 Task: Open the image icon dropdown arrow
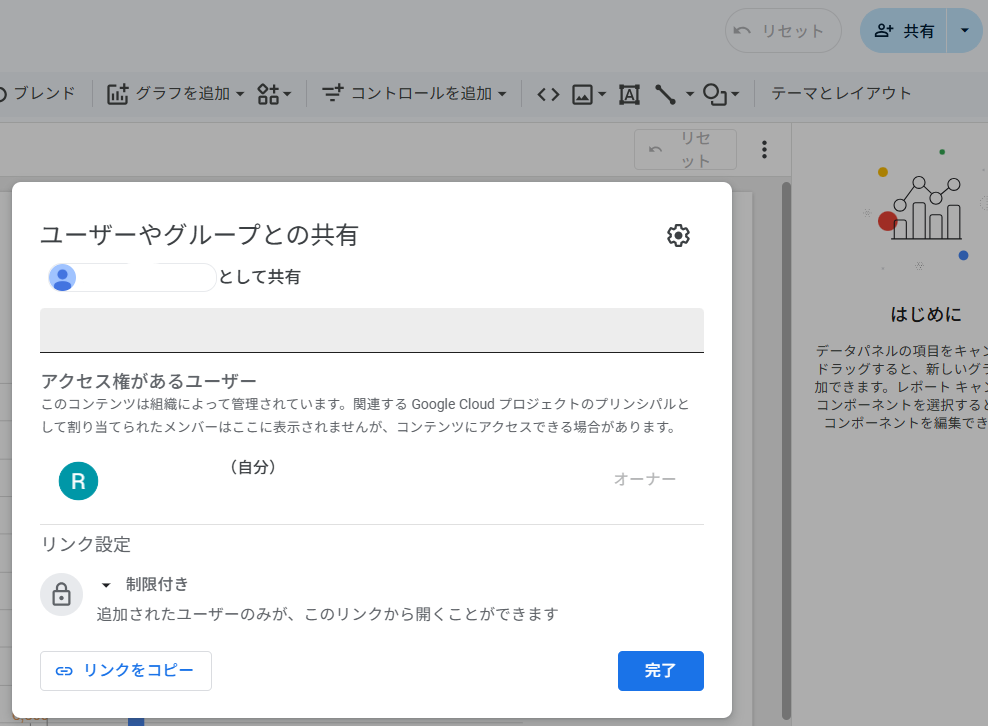pos(602,95)
